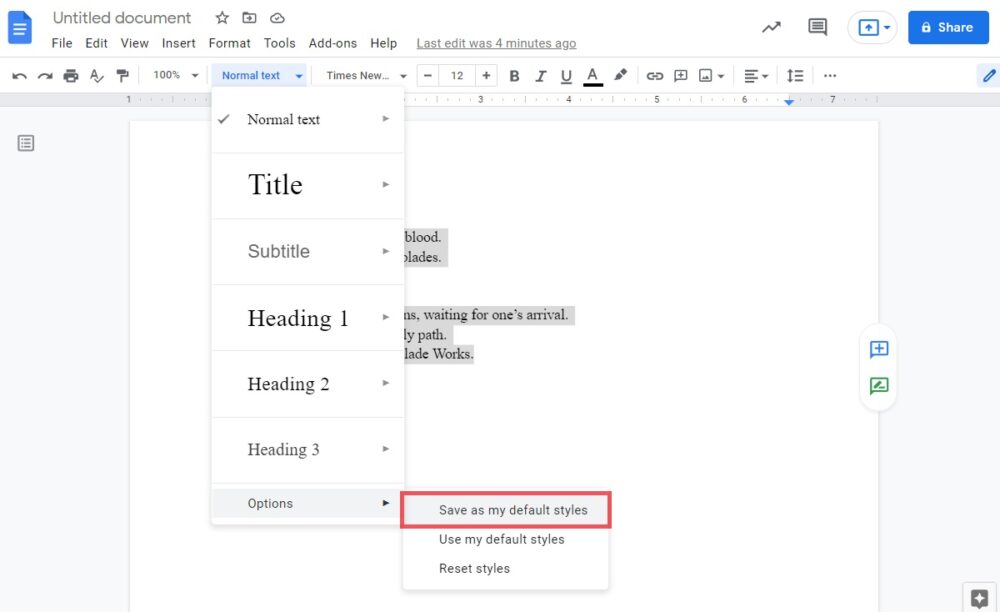Open the comment history icon

(x=817, y=27)
